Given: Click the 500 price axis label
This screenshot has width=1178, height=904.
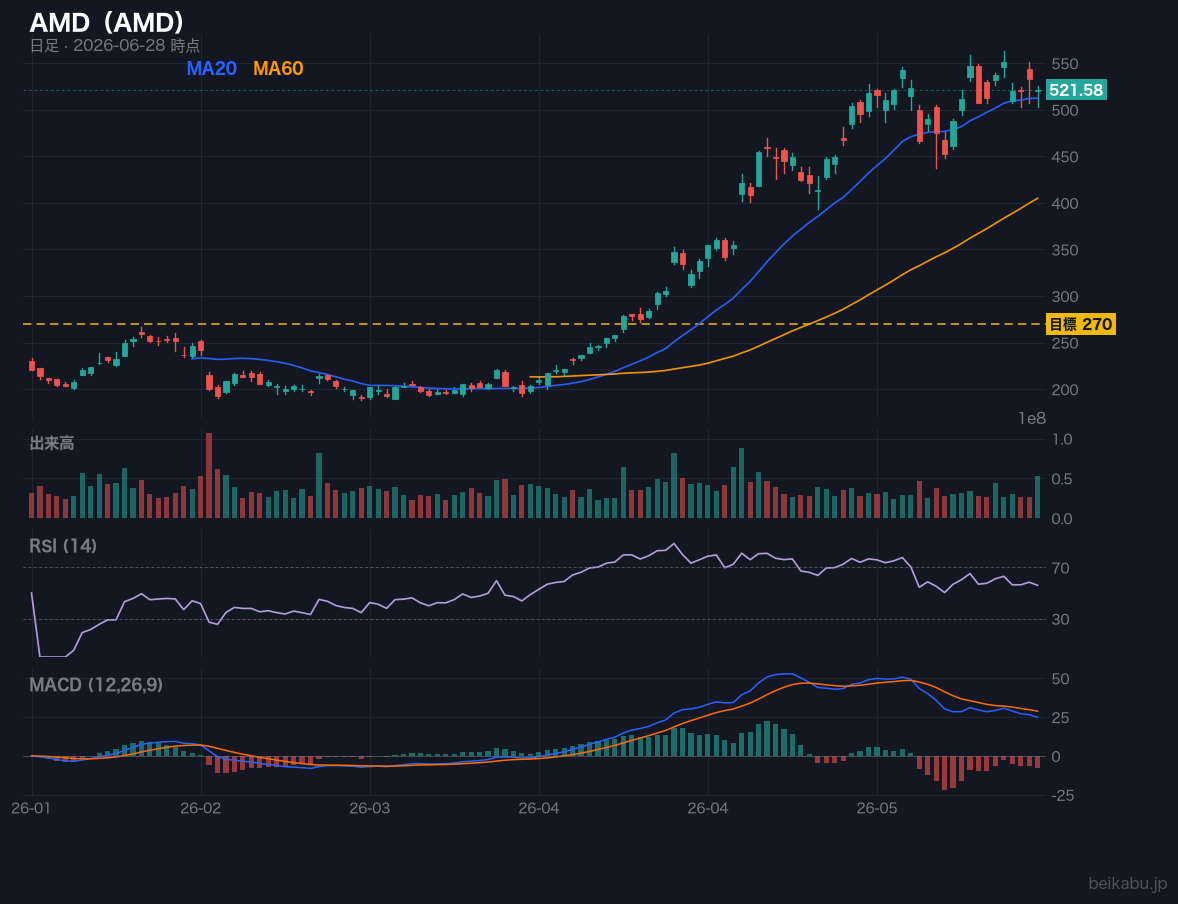Looking at the screenshot, I should [x=1065, y=110].
